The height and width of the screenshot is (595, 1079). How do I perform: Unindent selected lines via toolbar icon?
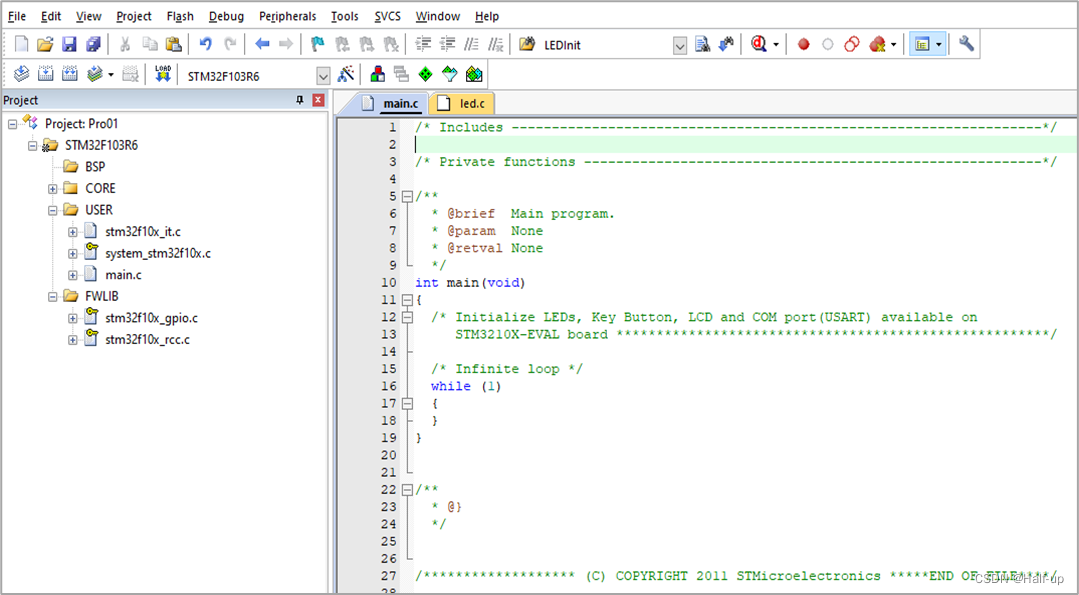(448, 45)
